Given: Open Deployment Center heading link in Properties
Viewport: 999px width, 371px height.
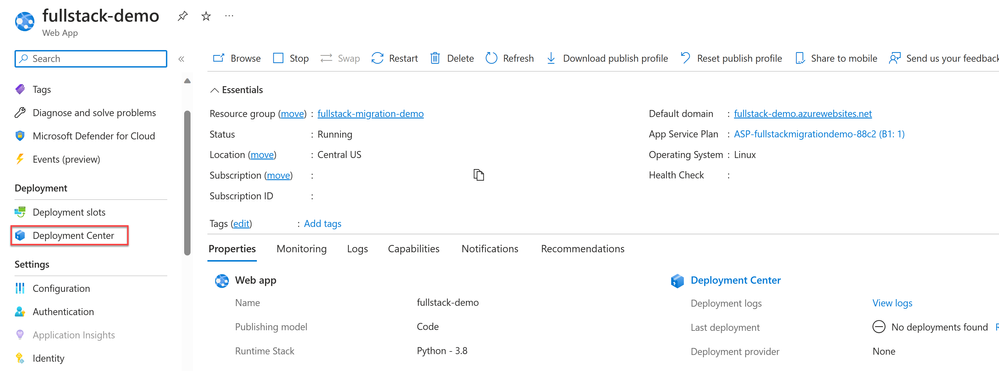Looking at the screenshot, I should (736, 280).
